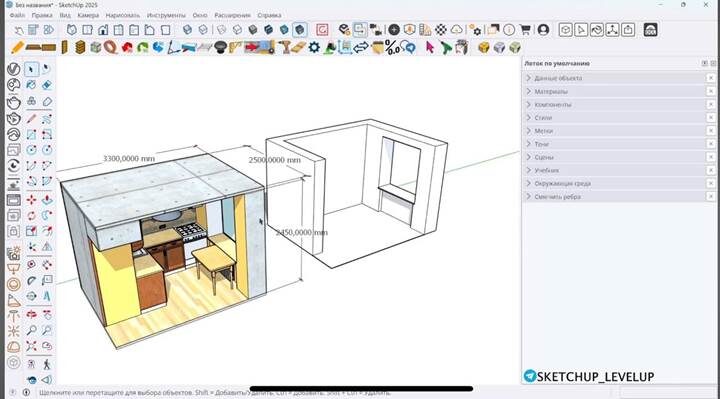Click the 3300,0000 mm dimension label
Image resolution: width=720 pixels, height=399 pixels.
point(129,158)
